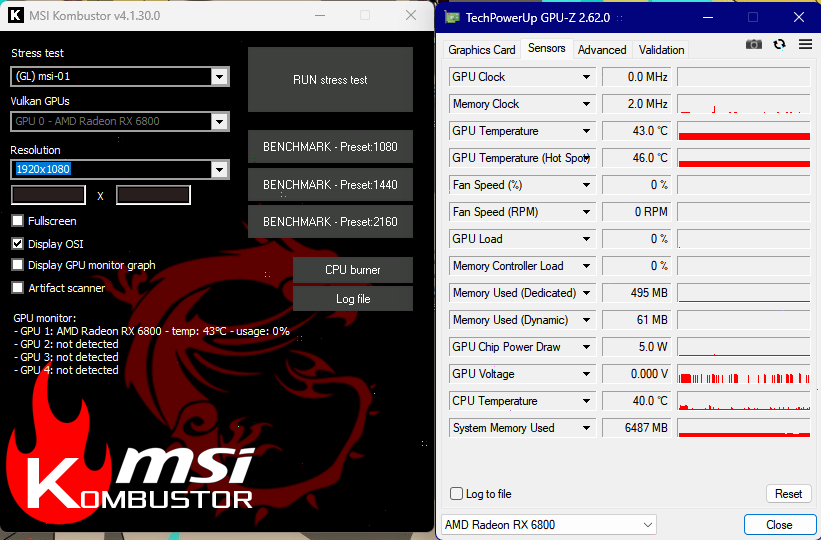Click the 46.0 °C hot spot value
This screenshot has width=821, height=540.
(x=637, y=158)
